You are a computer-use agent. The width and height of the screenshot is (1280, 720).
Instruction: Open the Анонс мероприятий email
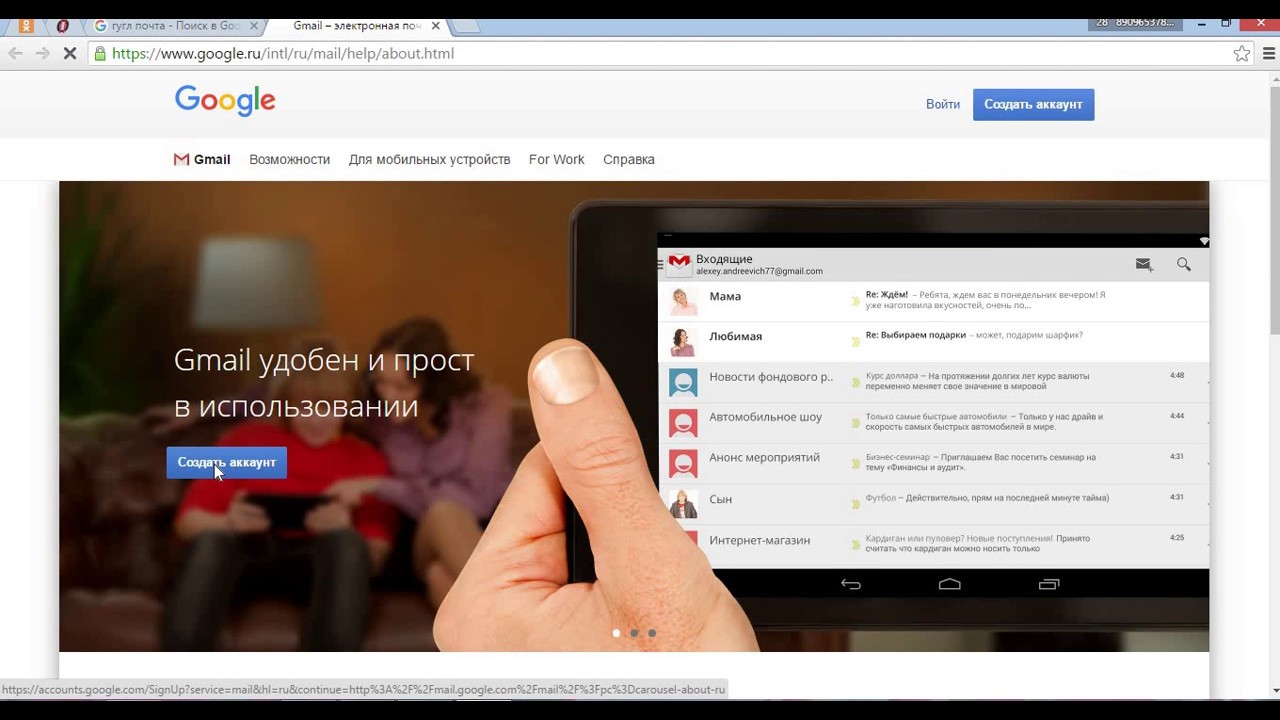tap(933, 463)
